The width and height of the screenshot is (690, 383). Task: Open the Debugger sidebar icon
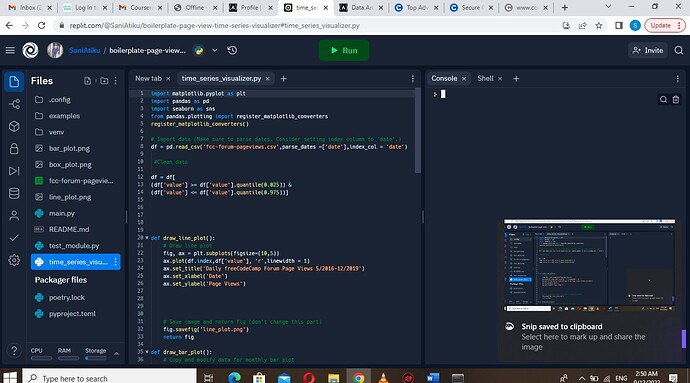point(14,171)
